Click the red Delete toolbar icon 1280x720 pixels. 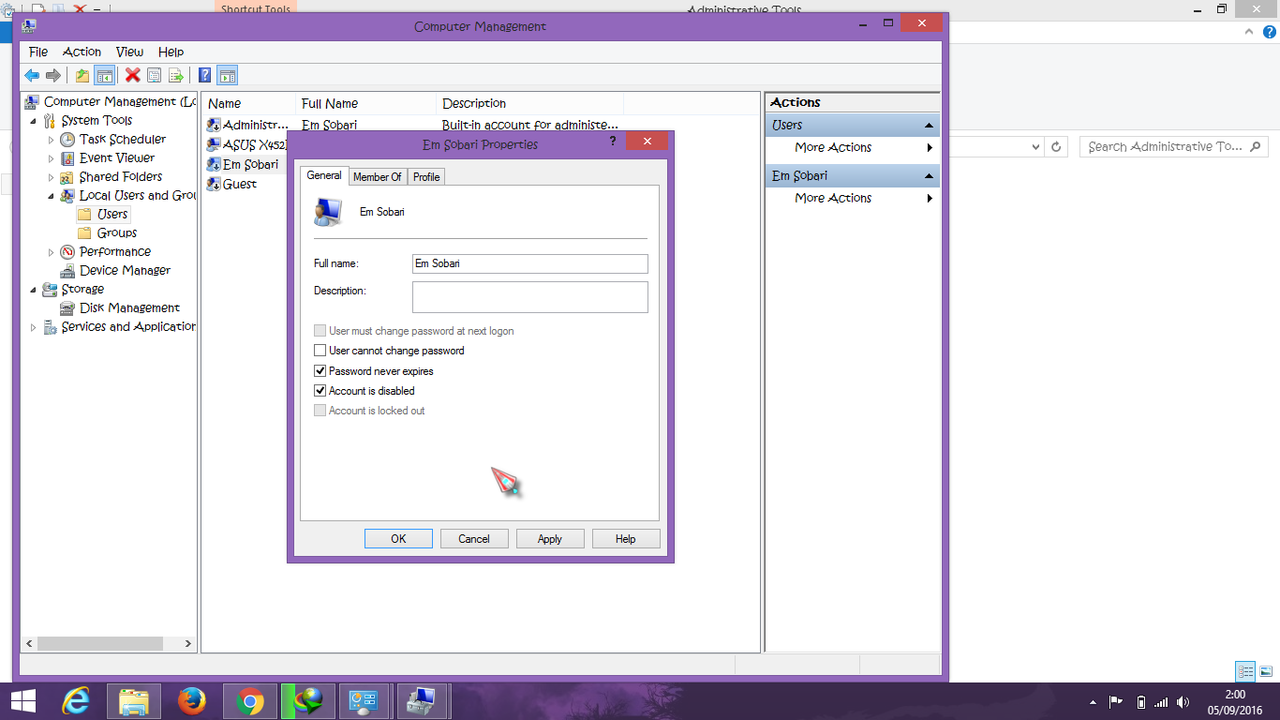coord(132,75)
